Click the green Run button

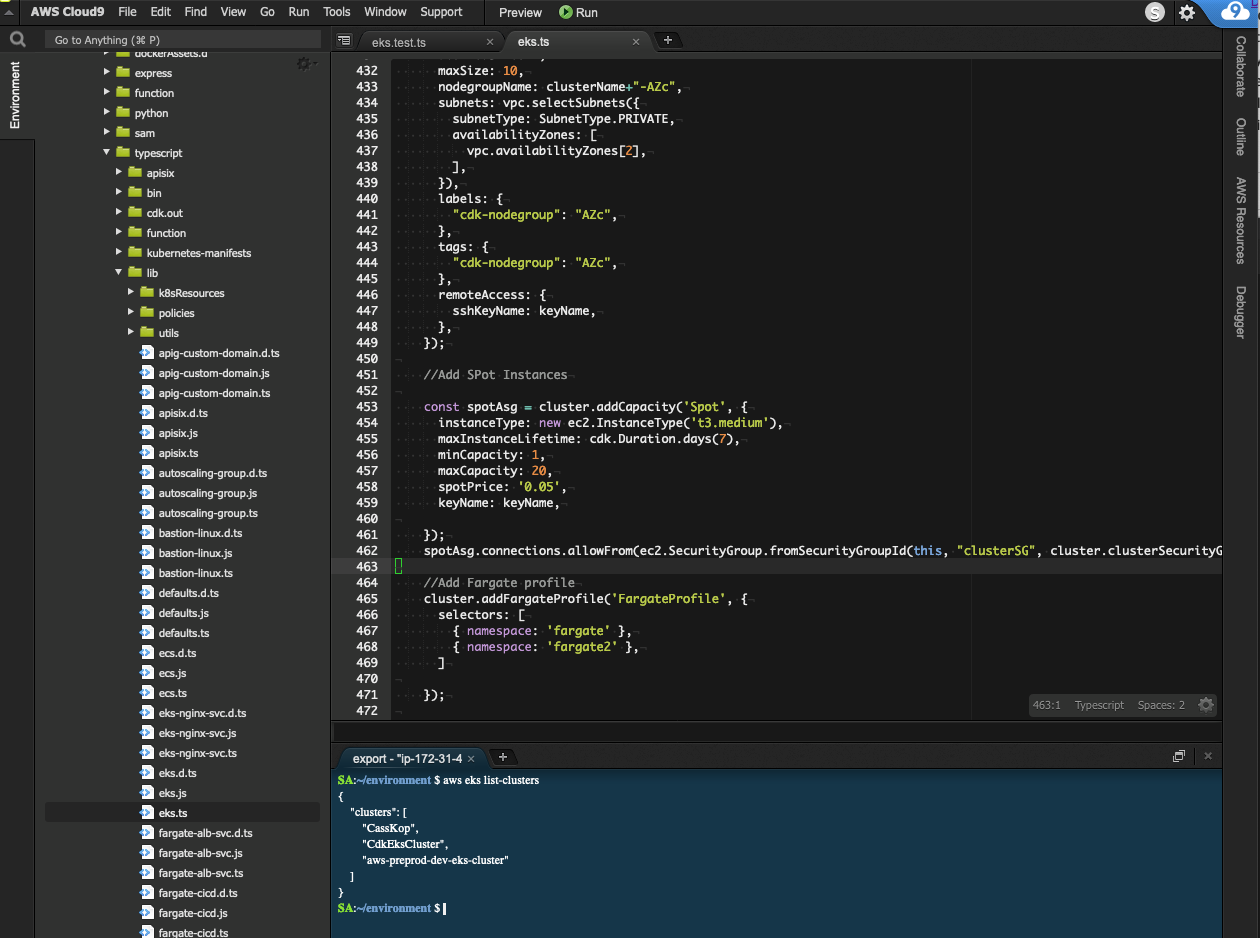[x=578, y=12]
